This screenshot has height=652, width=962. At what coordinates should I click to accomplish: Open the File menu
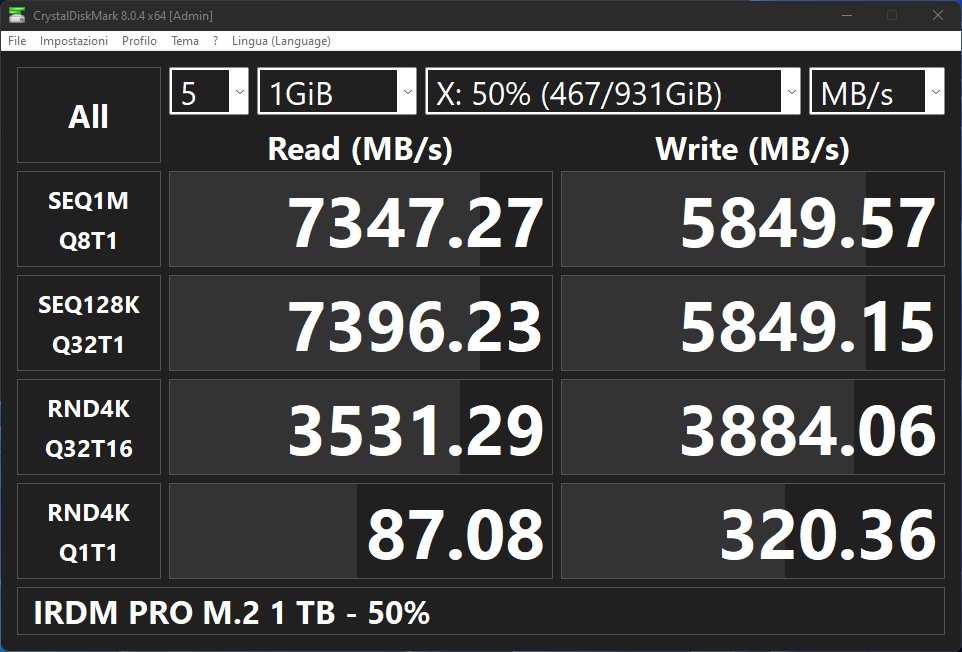(x=17, y=41)
